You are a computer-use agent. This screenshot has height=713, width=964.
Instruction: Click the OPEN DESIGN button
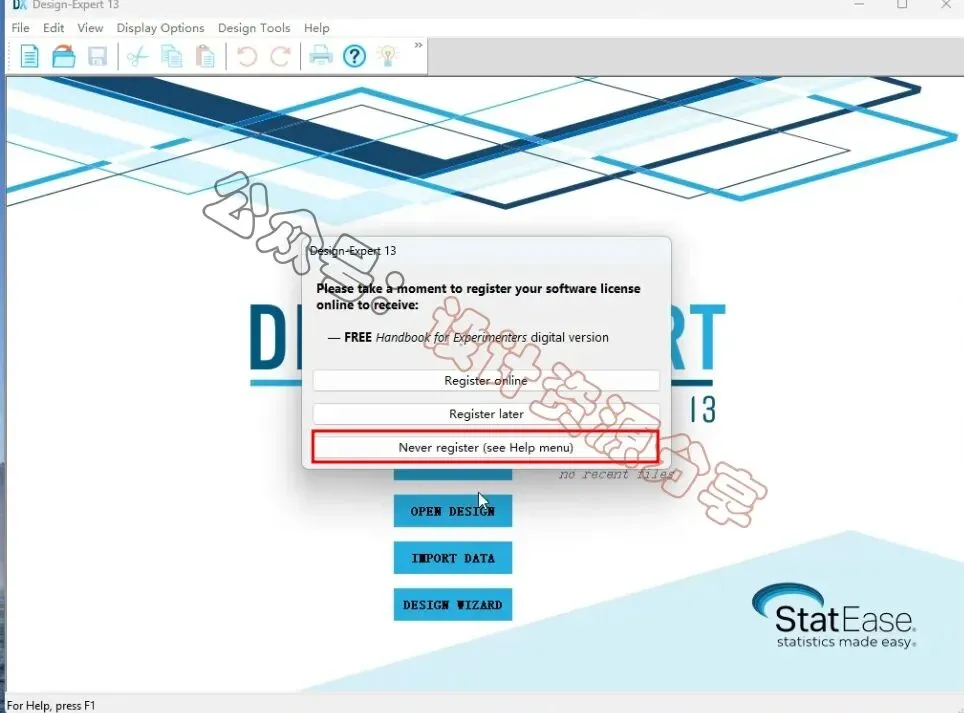pyautogui.click(x=452, y=511)
